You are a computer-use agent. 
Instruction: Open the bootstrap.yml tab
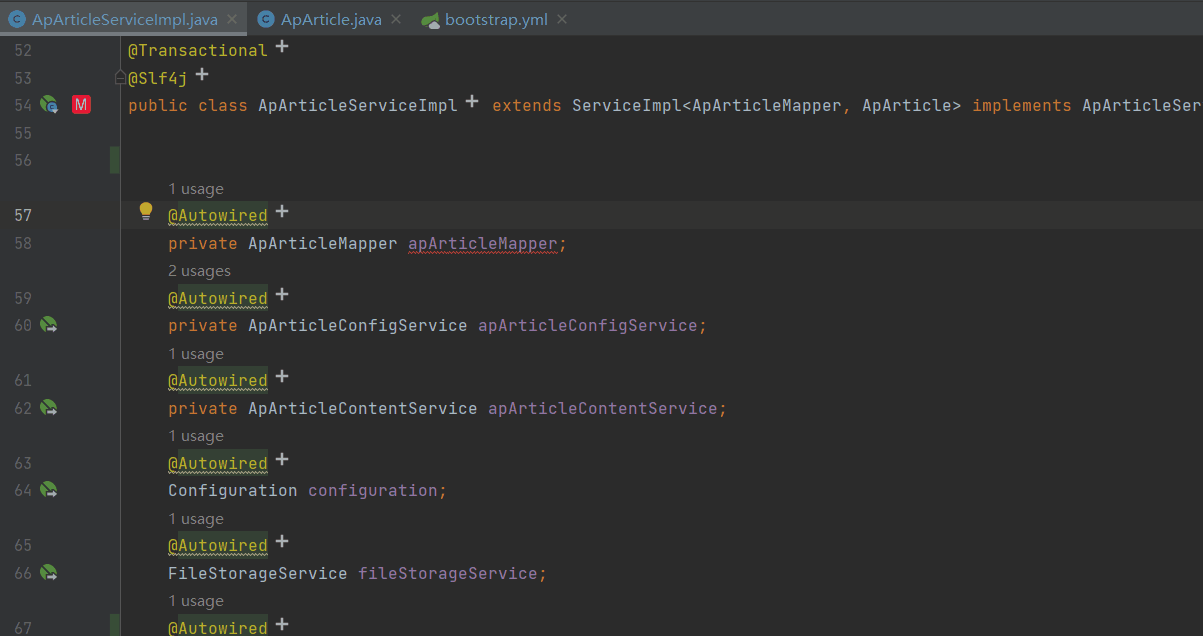(x=496, y=19)
